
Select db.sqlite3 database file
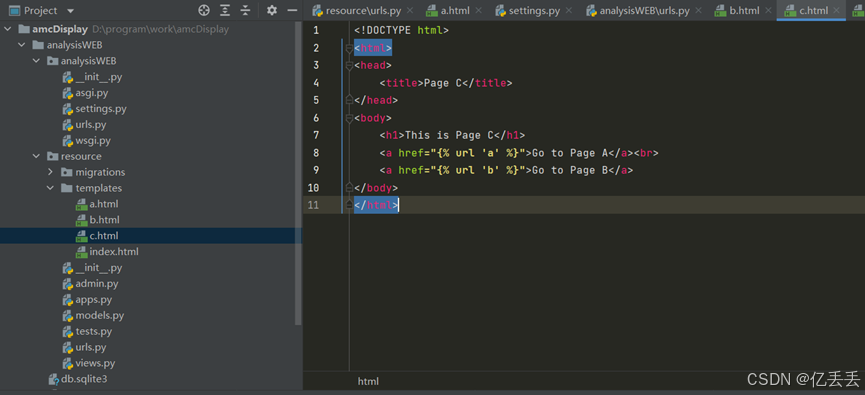pos(84,379)
